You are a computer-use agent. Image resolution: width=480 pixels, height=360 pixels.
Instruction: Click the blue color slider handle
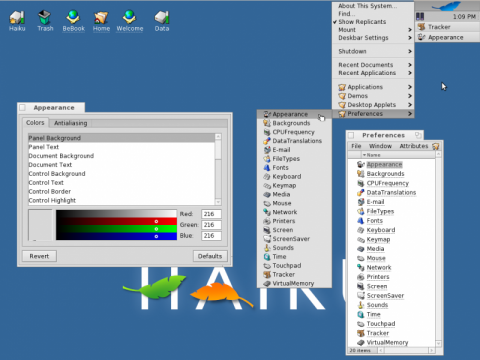(156, 236)
